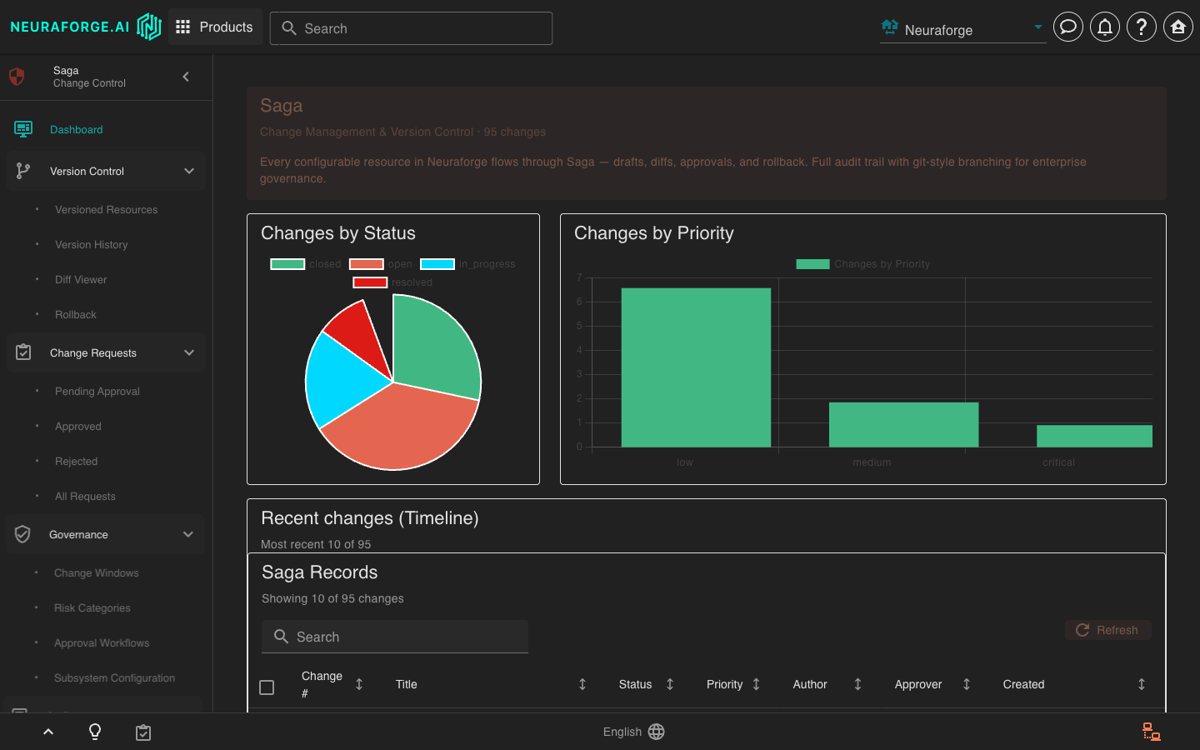The width and height of the screenshot is (1200, 750).
Task: Open the help question mark icon
Action: [1142, 27]
